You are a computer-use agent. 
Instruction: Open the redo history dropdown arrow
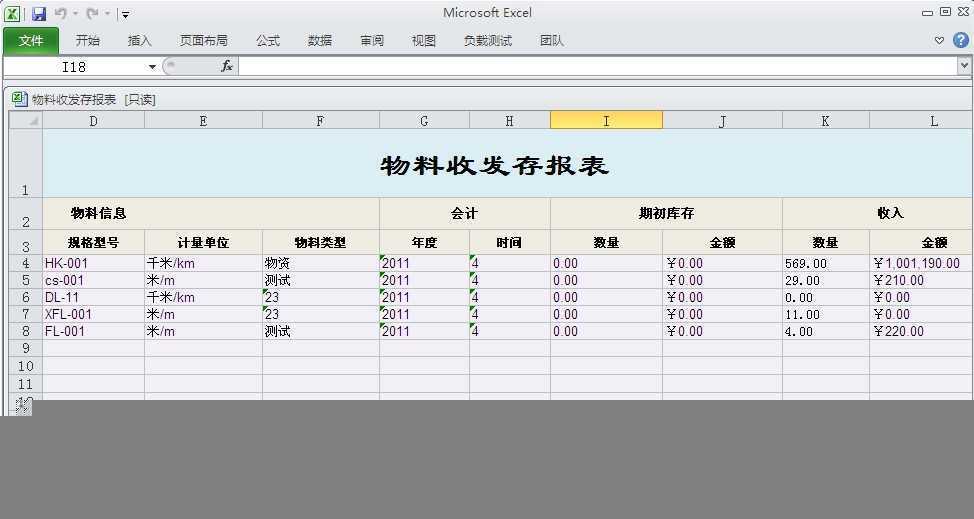click(107, 13)
